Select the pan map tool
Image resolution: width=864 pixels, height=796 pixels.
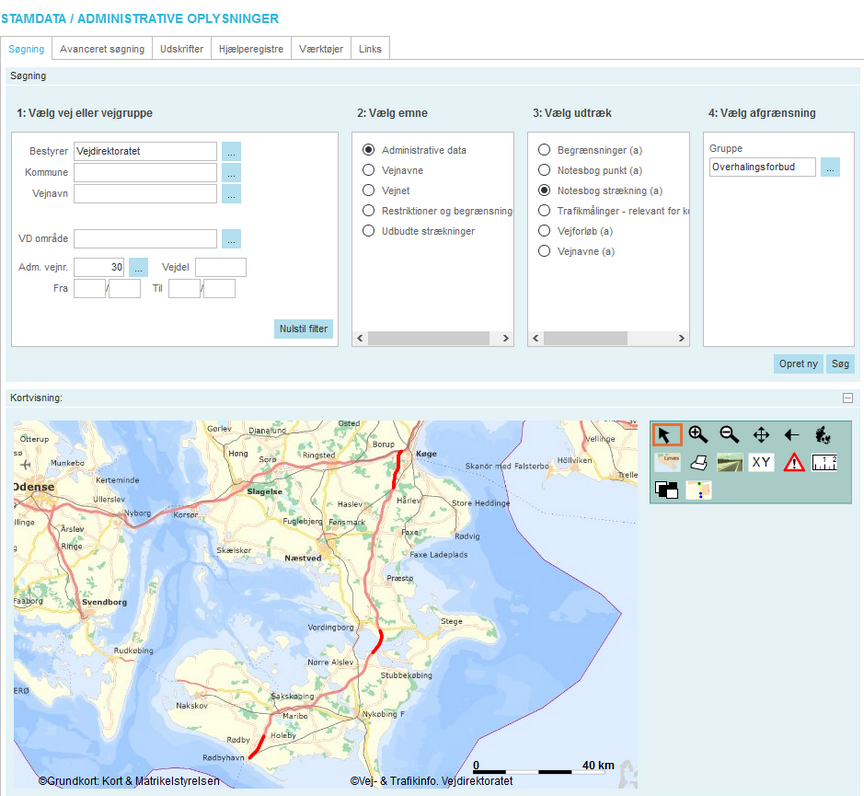tap(761, 435)
